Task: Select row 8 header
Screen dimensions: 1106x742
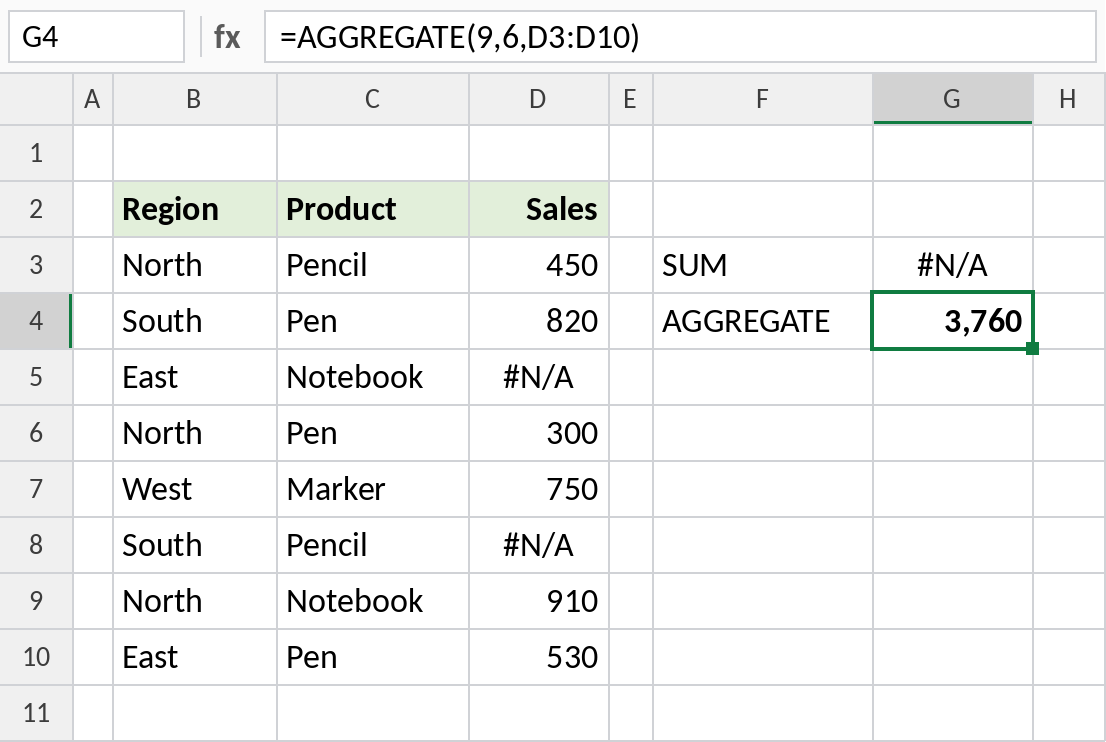Action: point(36,545)
